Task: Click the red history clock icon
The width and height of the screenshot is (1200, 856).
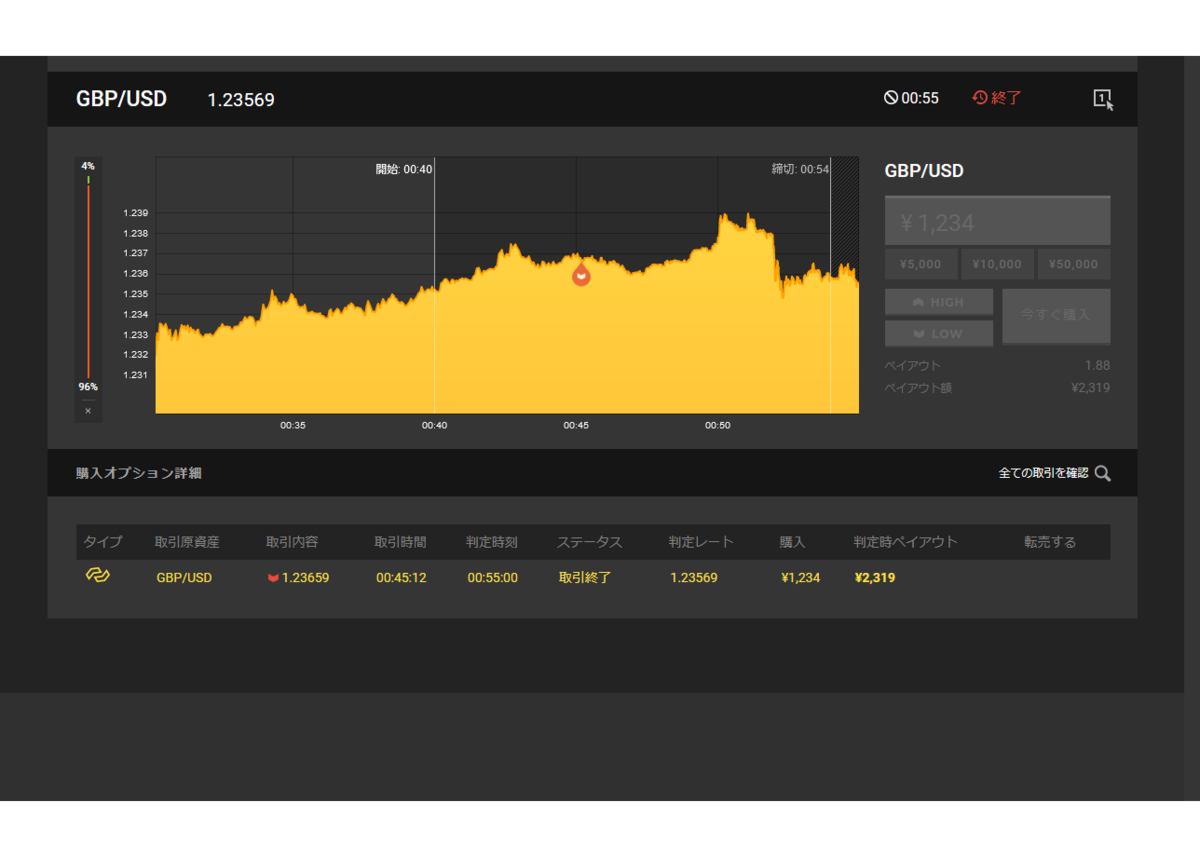Action: click(980, 98)
